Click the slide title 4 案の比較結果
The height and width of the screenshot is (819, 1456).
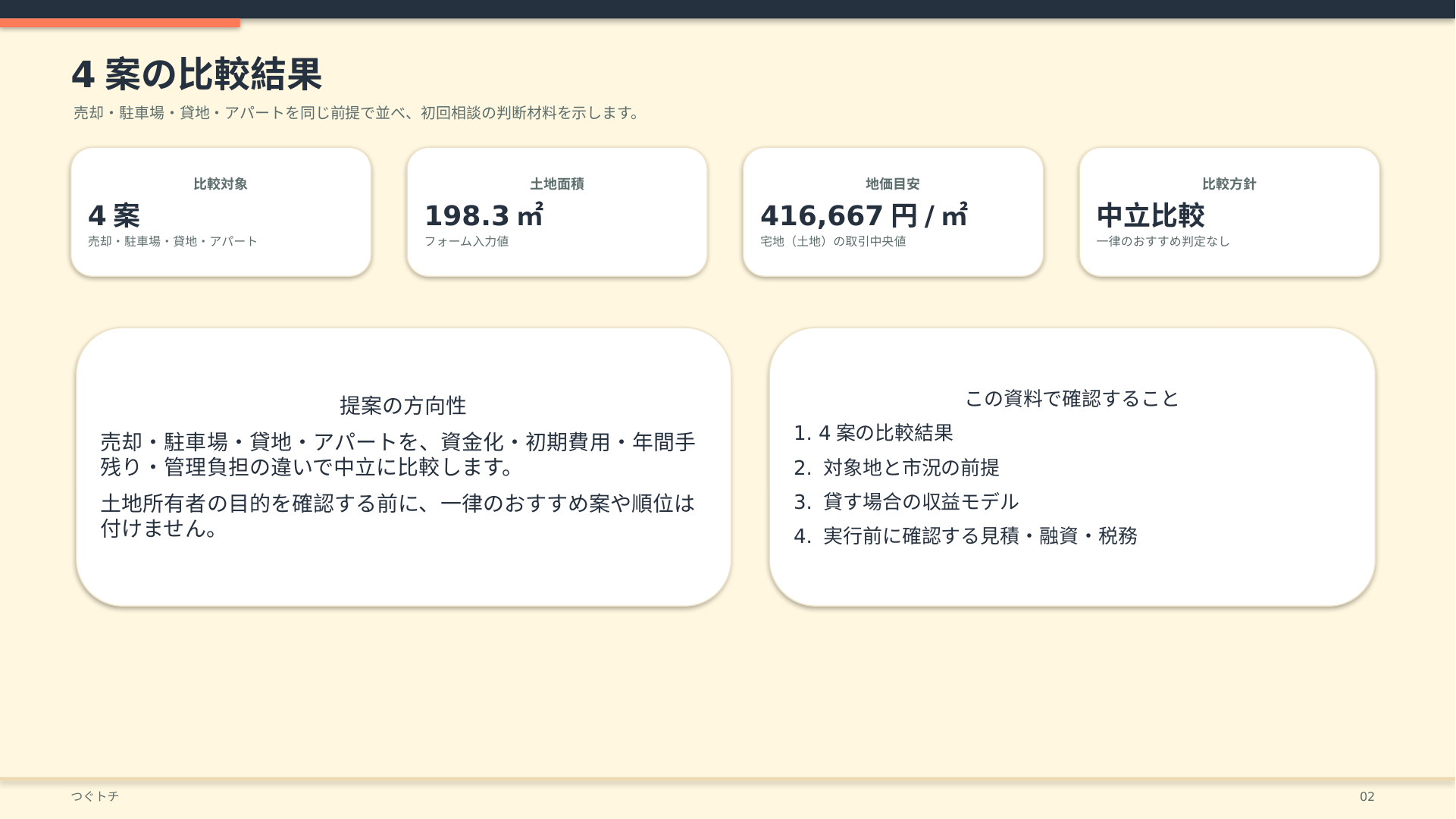pos(196,74)
